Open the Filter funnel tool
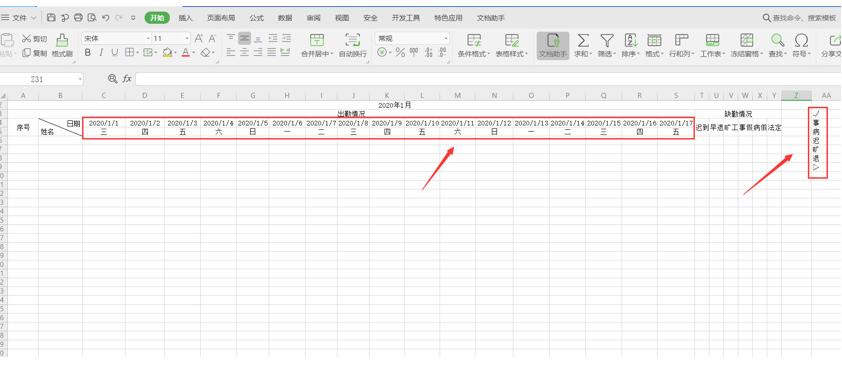The width and height of the screenshot is (842, 367). point(606,40)
